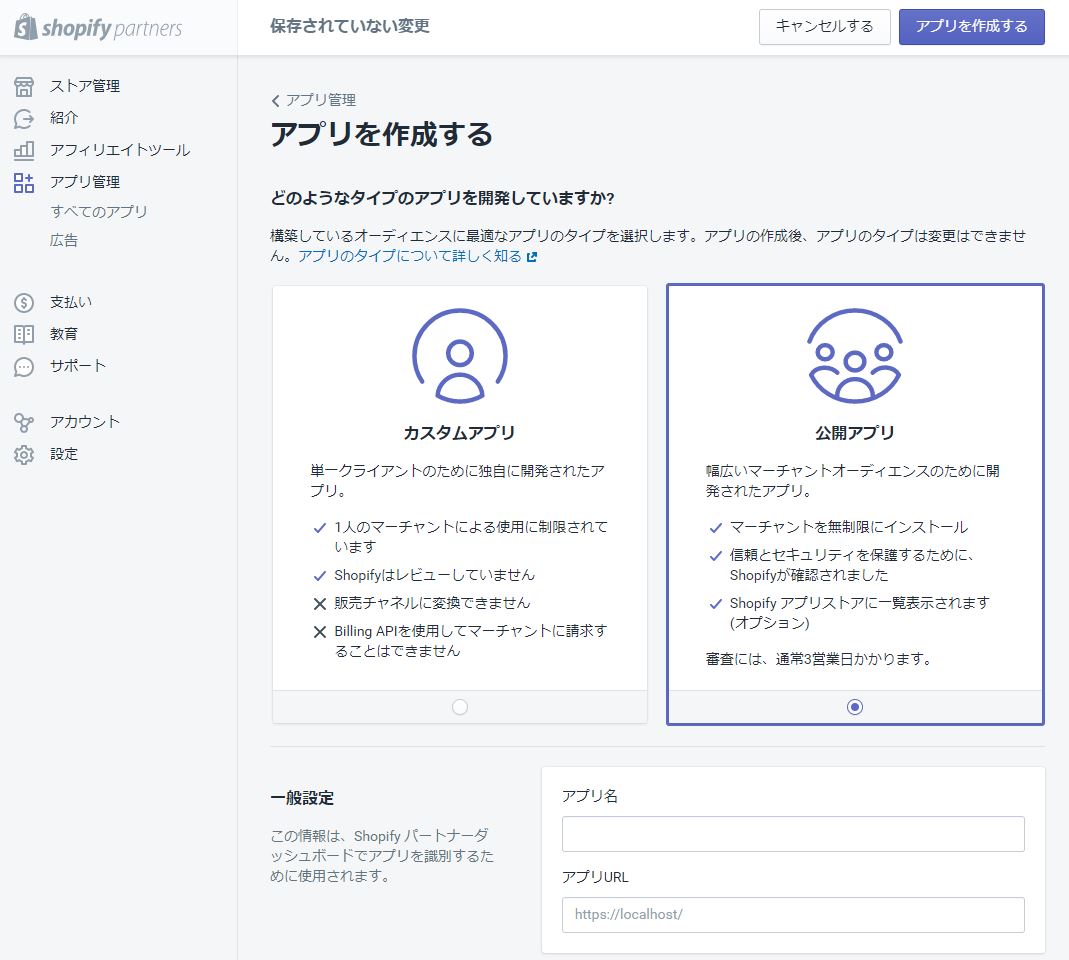Open 設定 via the gear icon
The image size is (1069, 960).
pos(24,454)
